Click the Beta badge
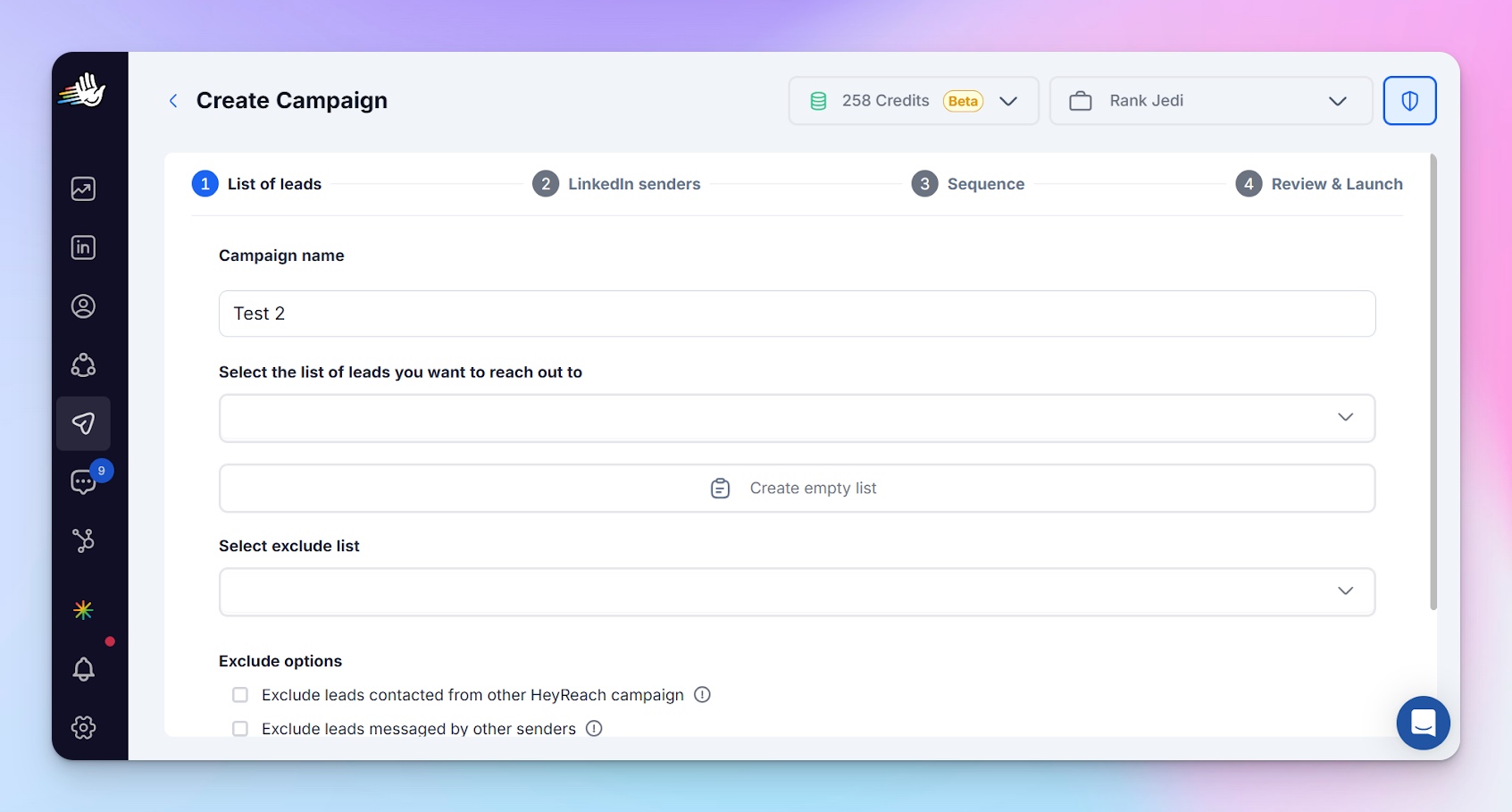Screen dimensions: 1512x812 963,101
